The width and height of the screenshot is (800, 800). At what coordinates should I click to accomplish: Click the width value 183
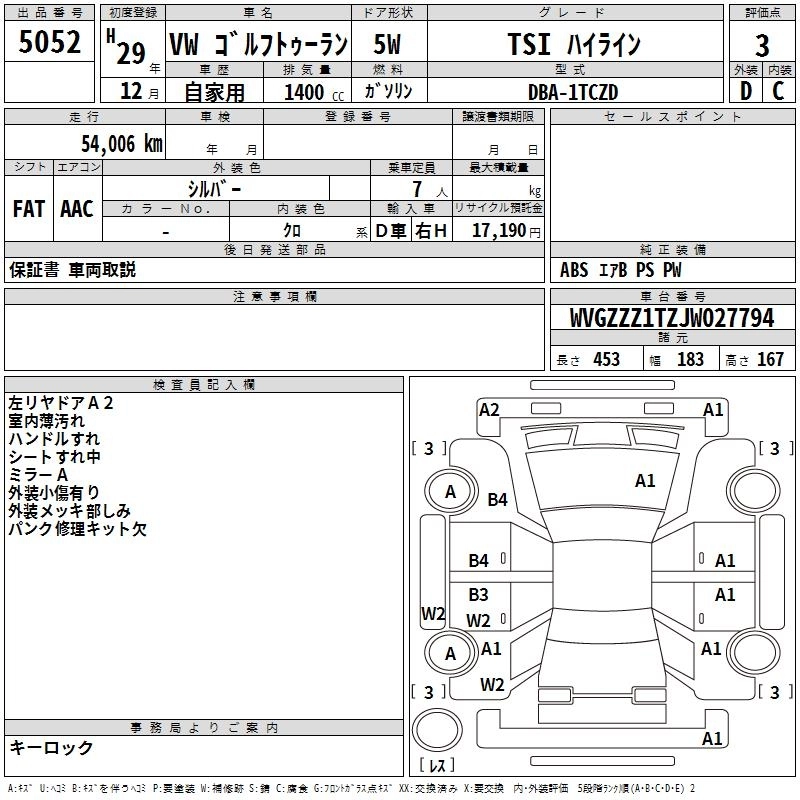pyautogui.click(x=690, y=359)
